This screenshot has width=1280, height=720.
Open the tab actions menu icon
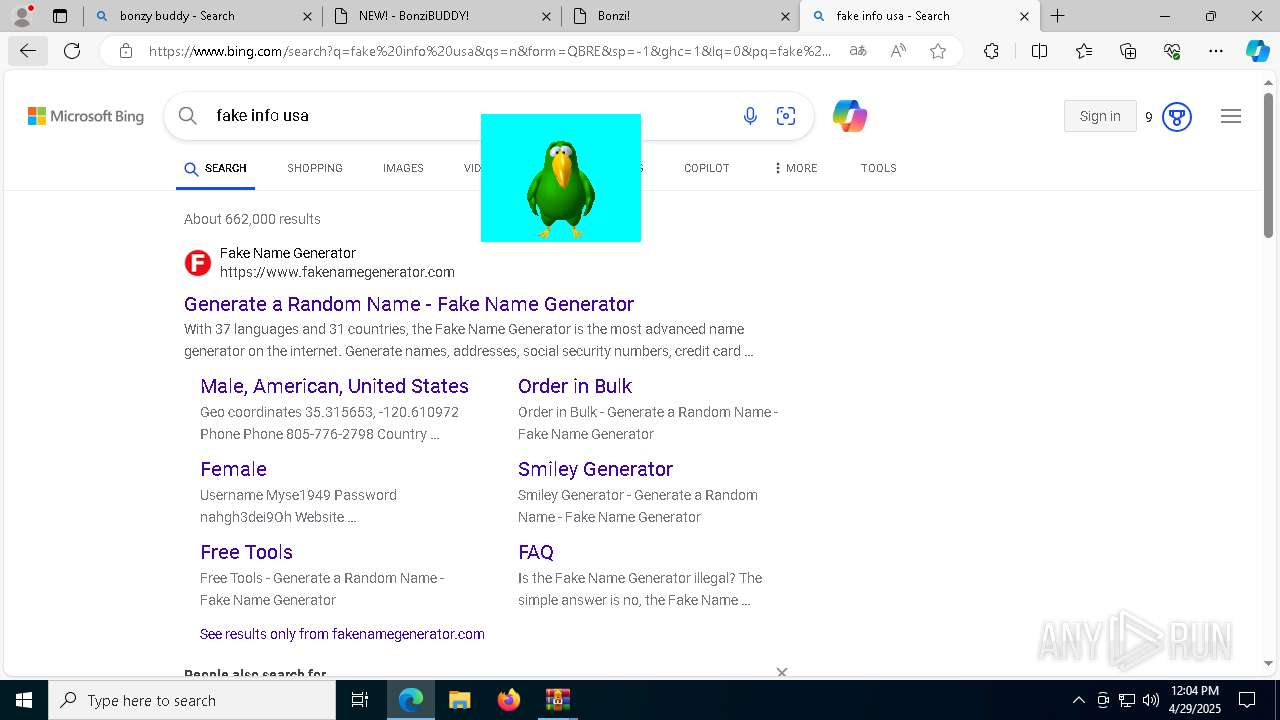(60, 16)
